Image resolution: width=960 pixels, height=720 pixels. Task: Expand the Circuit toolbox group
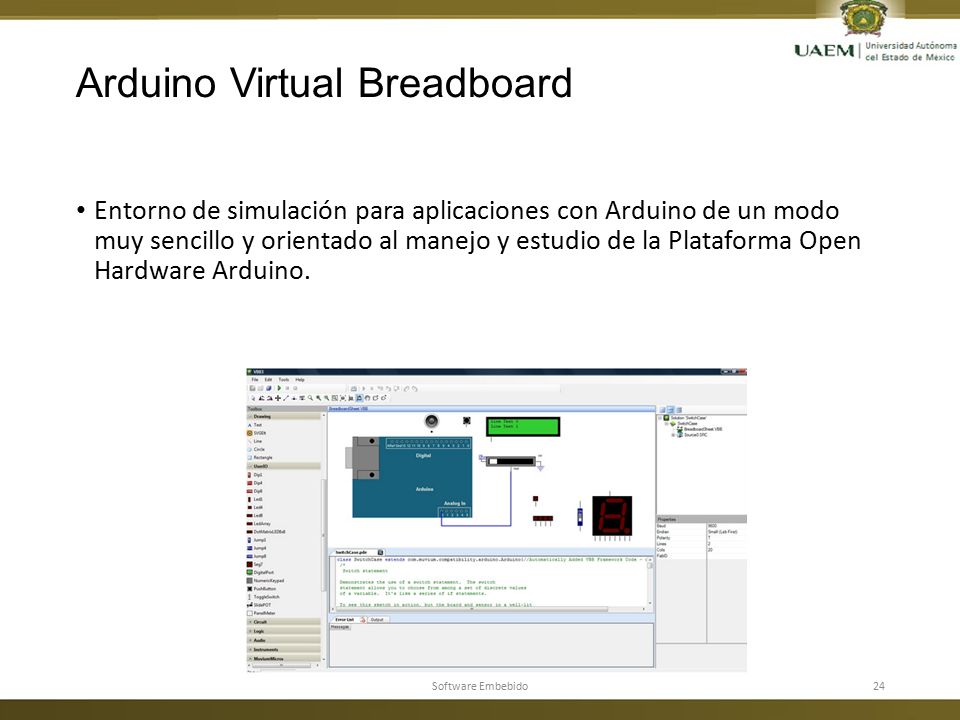(284, 621)
